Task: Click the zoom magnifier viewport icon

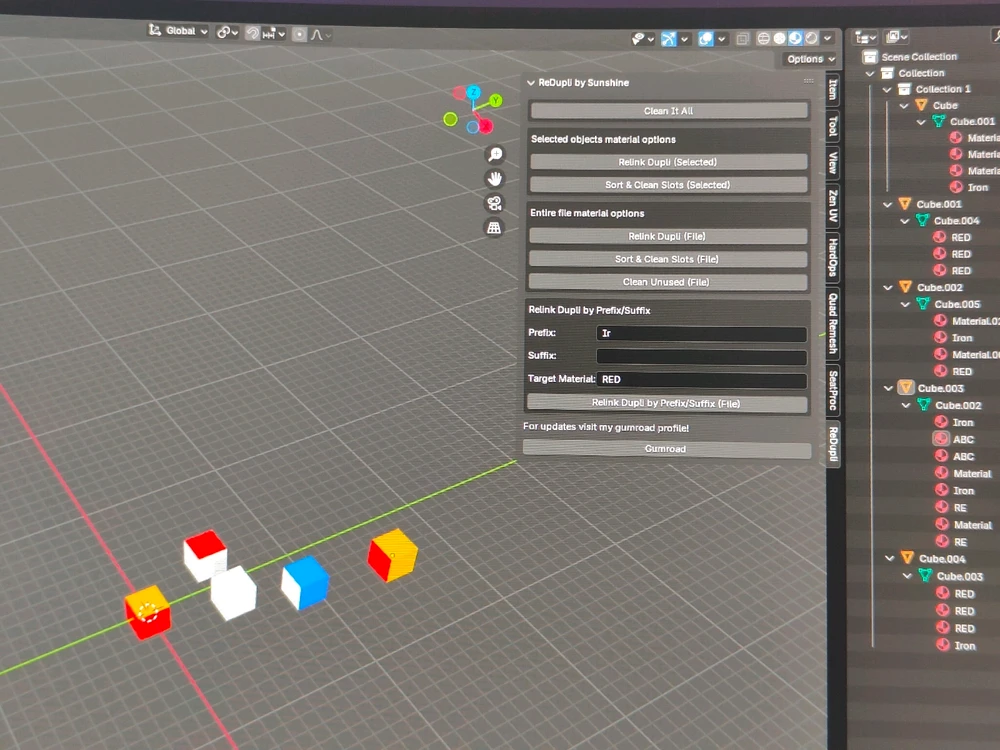Action: tap(494, 154)
